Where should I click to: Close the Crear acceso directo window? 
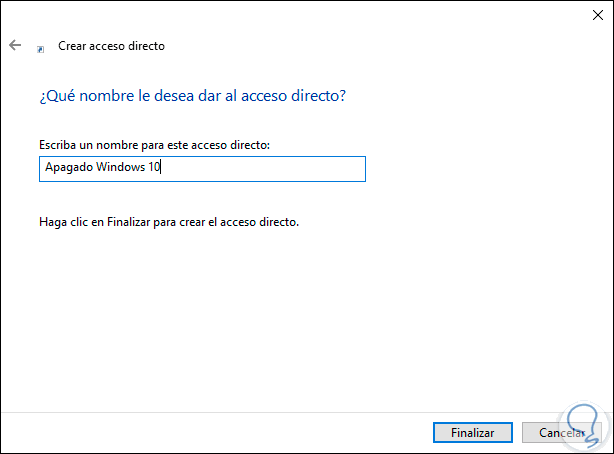(x=590, y=15)
